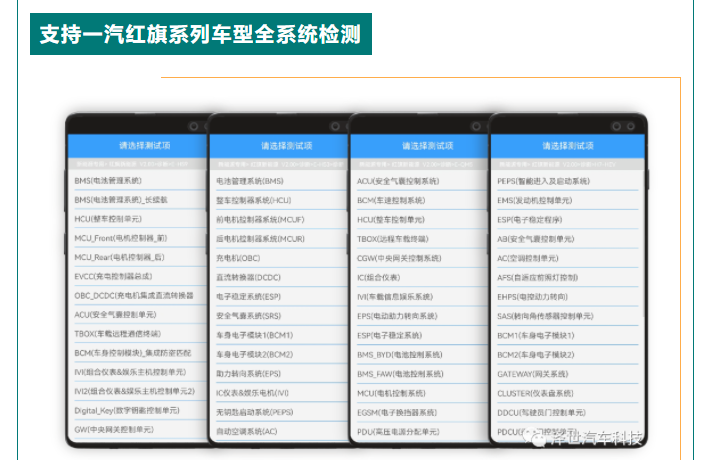Screen dimensions: 706x460
Task: Open 前电机控制器系统(MCUF) row
Action: (279, 220)
